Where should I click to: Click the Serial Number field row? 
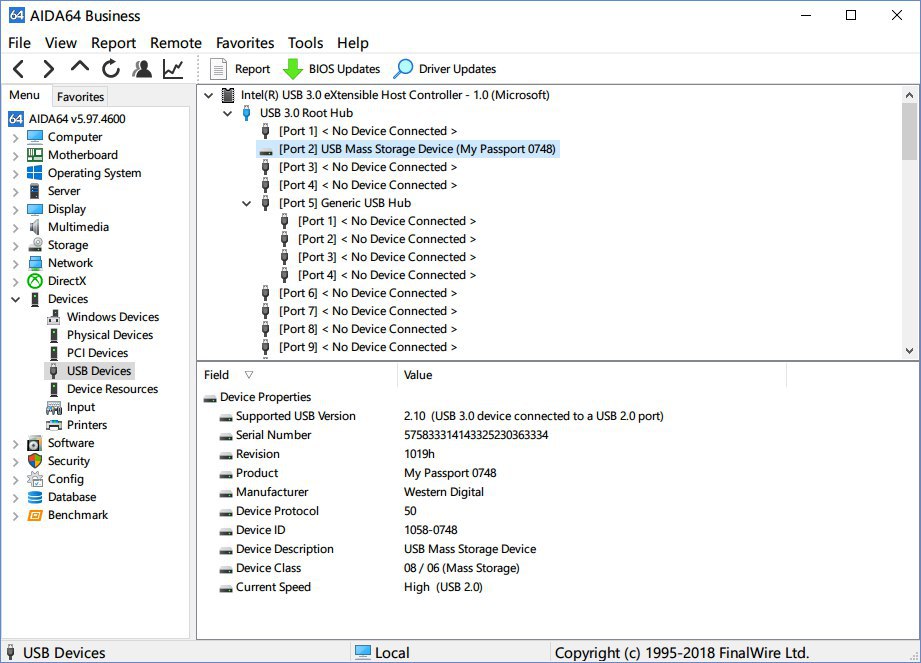[x=273, y=435]
